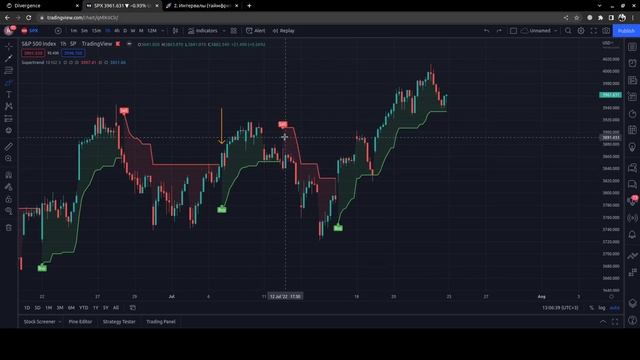This screenshot has width=640, height=360.
Task: Toggle magnet mode in left toolbar
Action: (9, 175)
